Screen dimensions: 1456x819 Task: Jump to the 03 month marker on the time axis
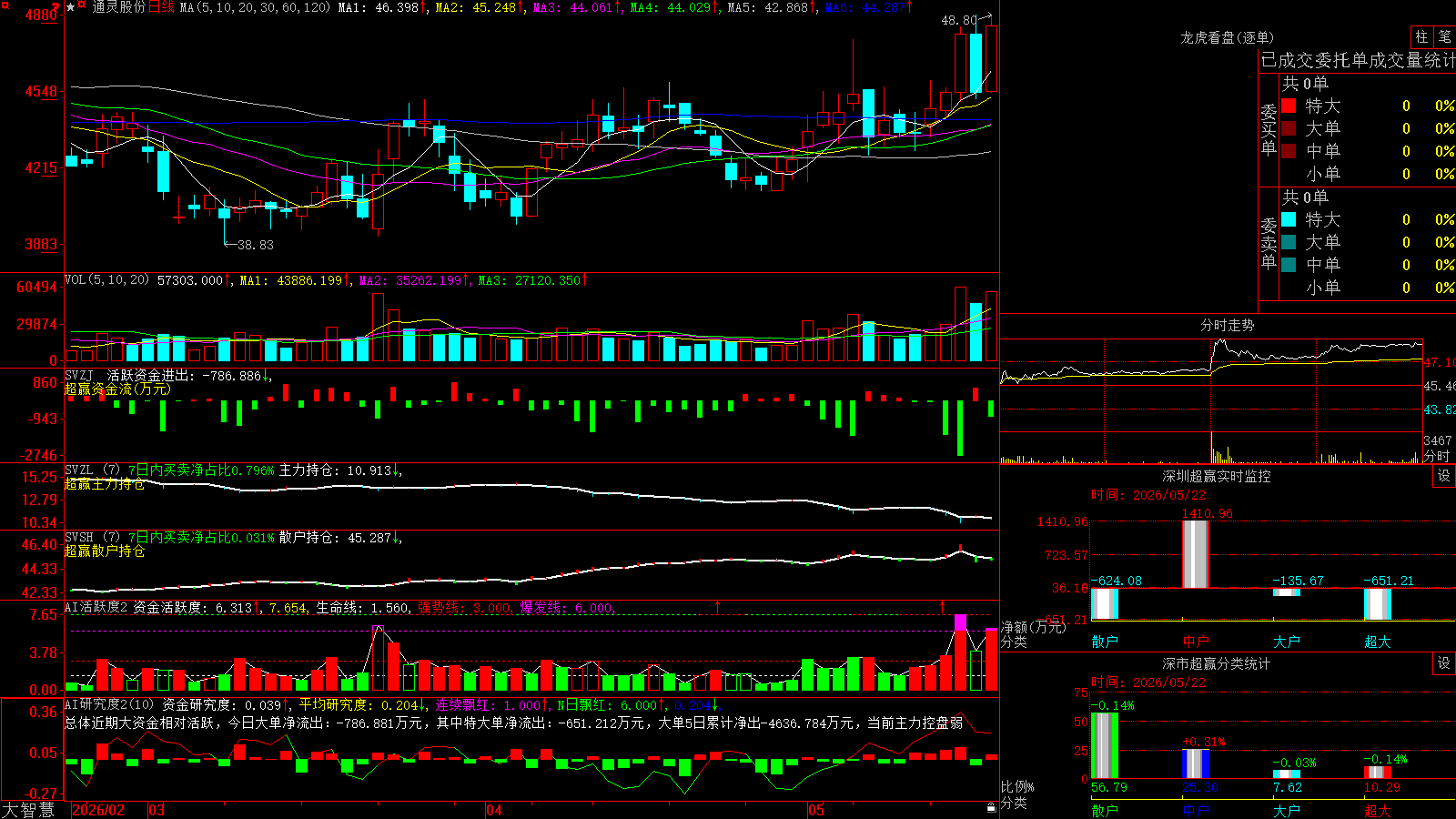tap(157, 810)
